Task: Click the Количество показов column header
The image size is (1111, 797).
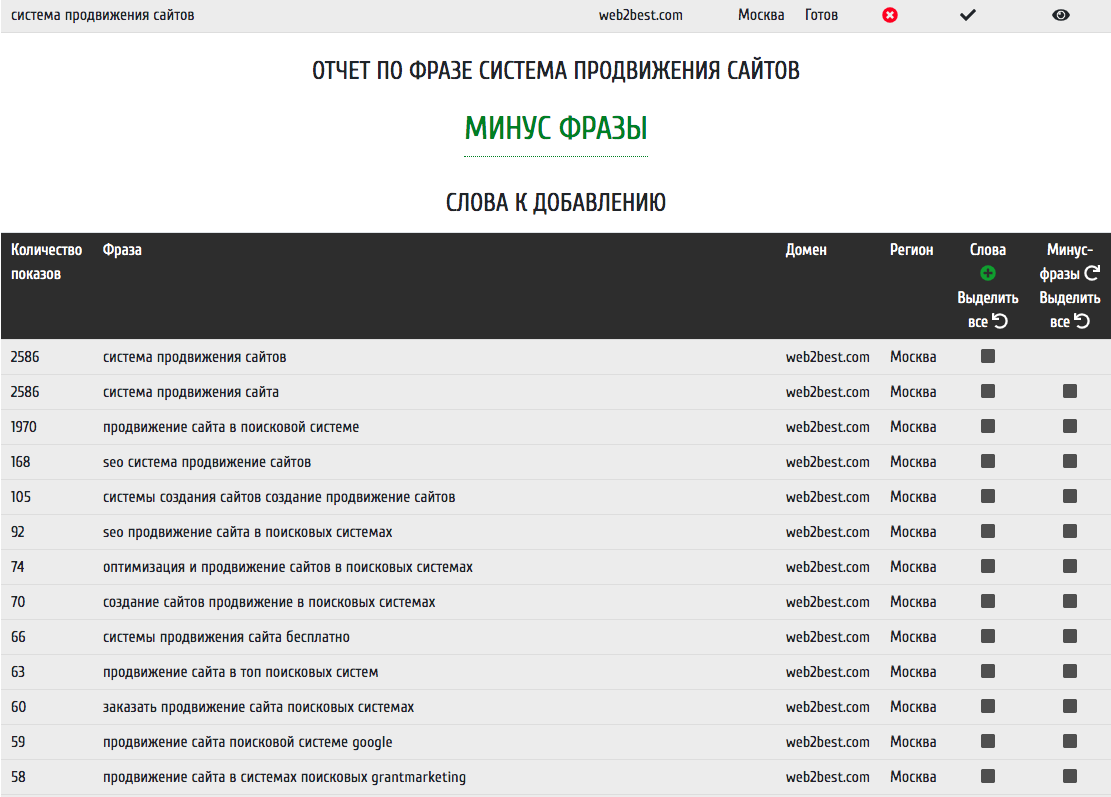Action: pos(46,262)
